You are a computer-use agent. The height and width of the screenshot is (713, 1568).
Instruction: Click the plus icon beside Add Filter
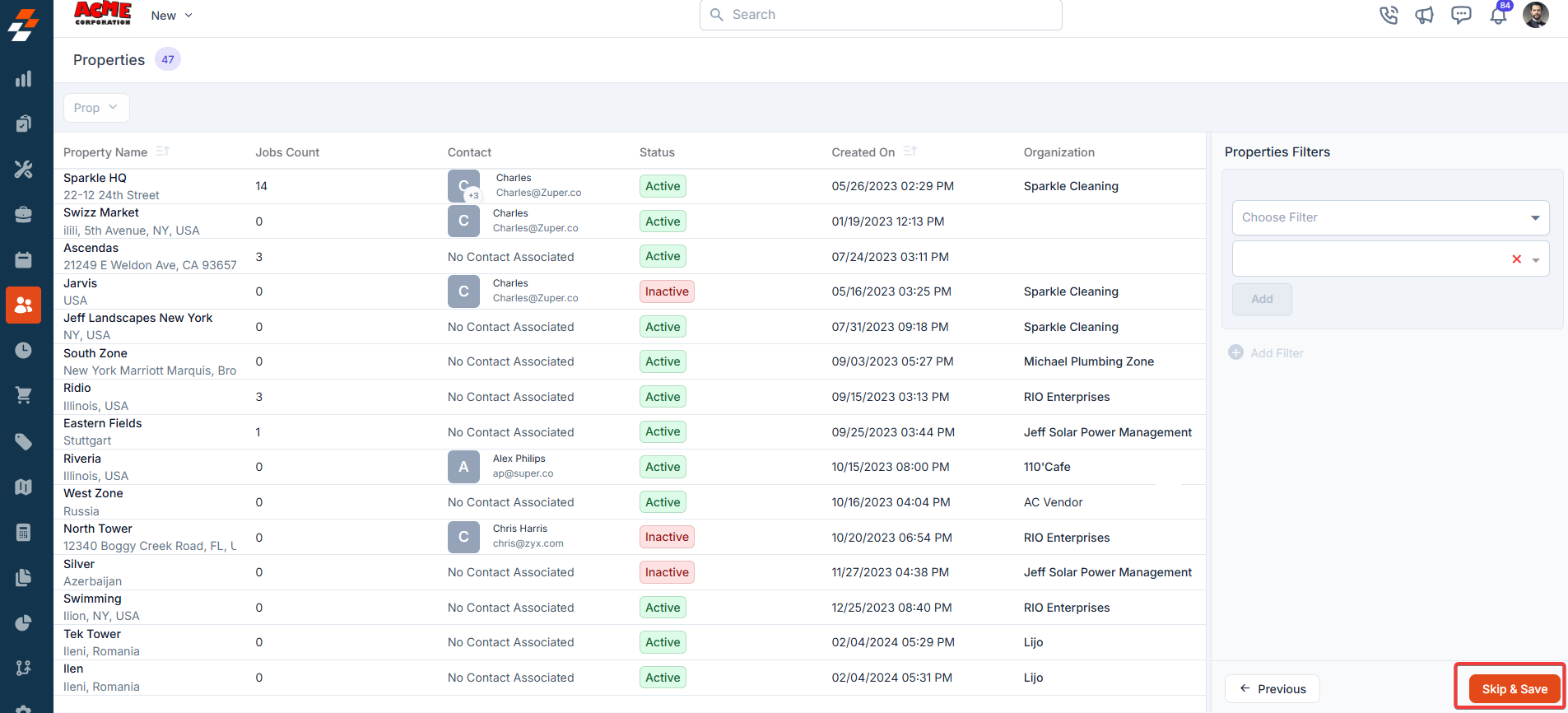(x=1235, y=352)
